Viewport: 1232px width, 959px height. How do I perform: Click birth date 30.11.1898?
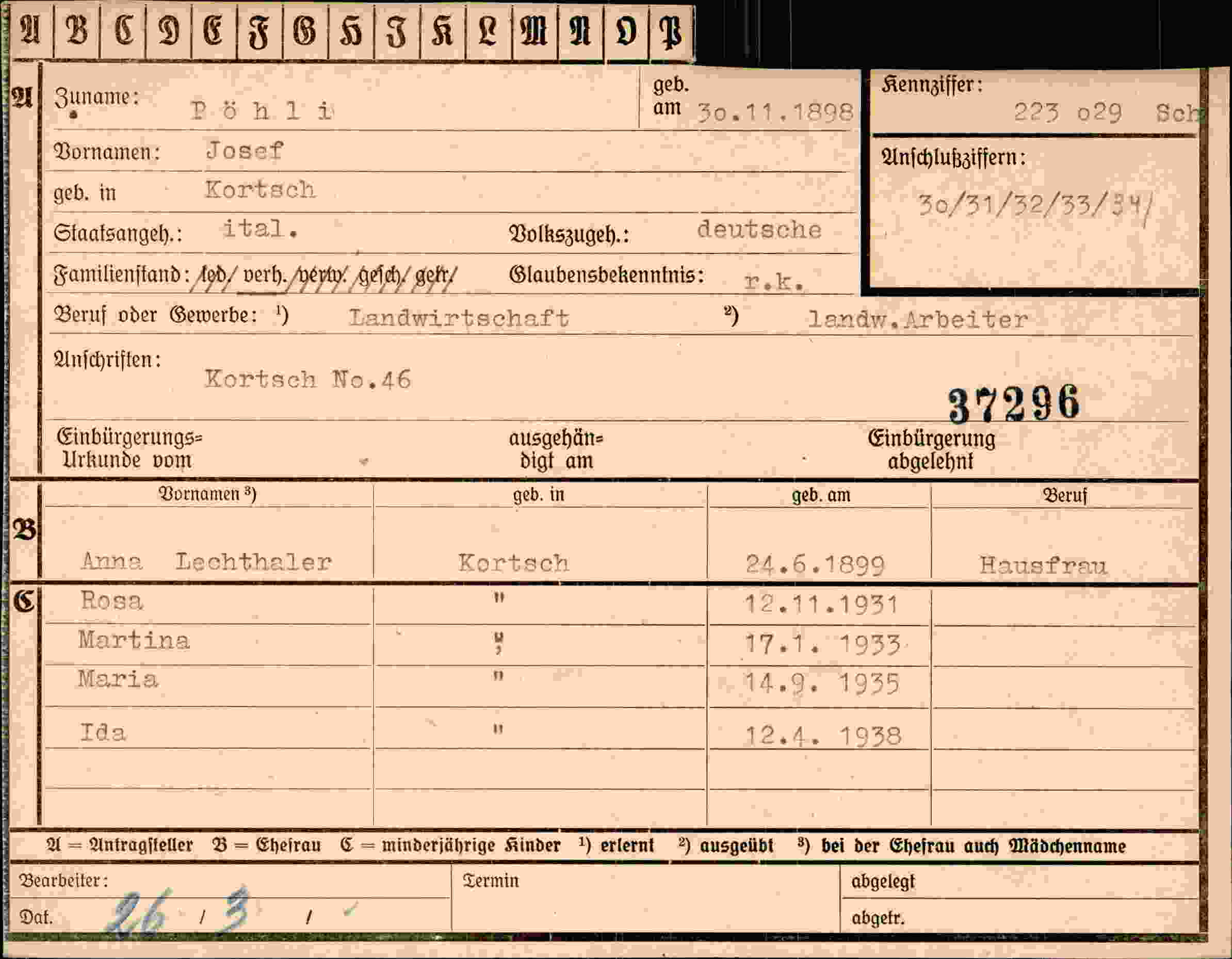775,113
